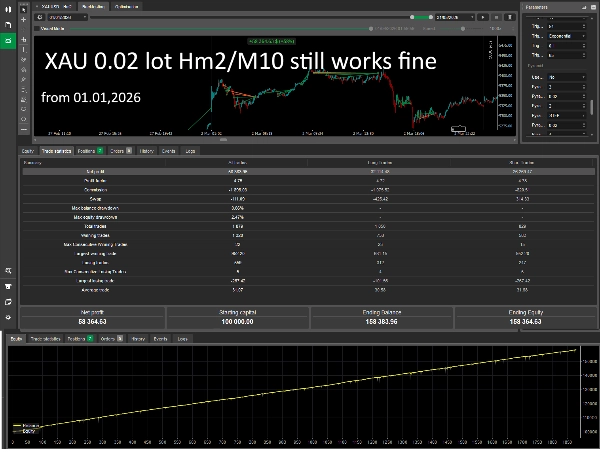600x452 pixels.
Task: Click the Net profit value 58 364.63
Action: [92, 322]
